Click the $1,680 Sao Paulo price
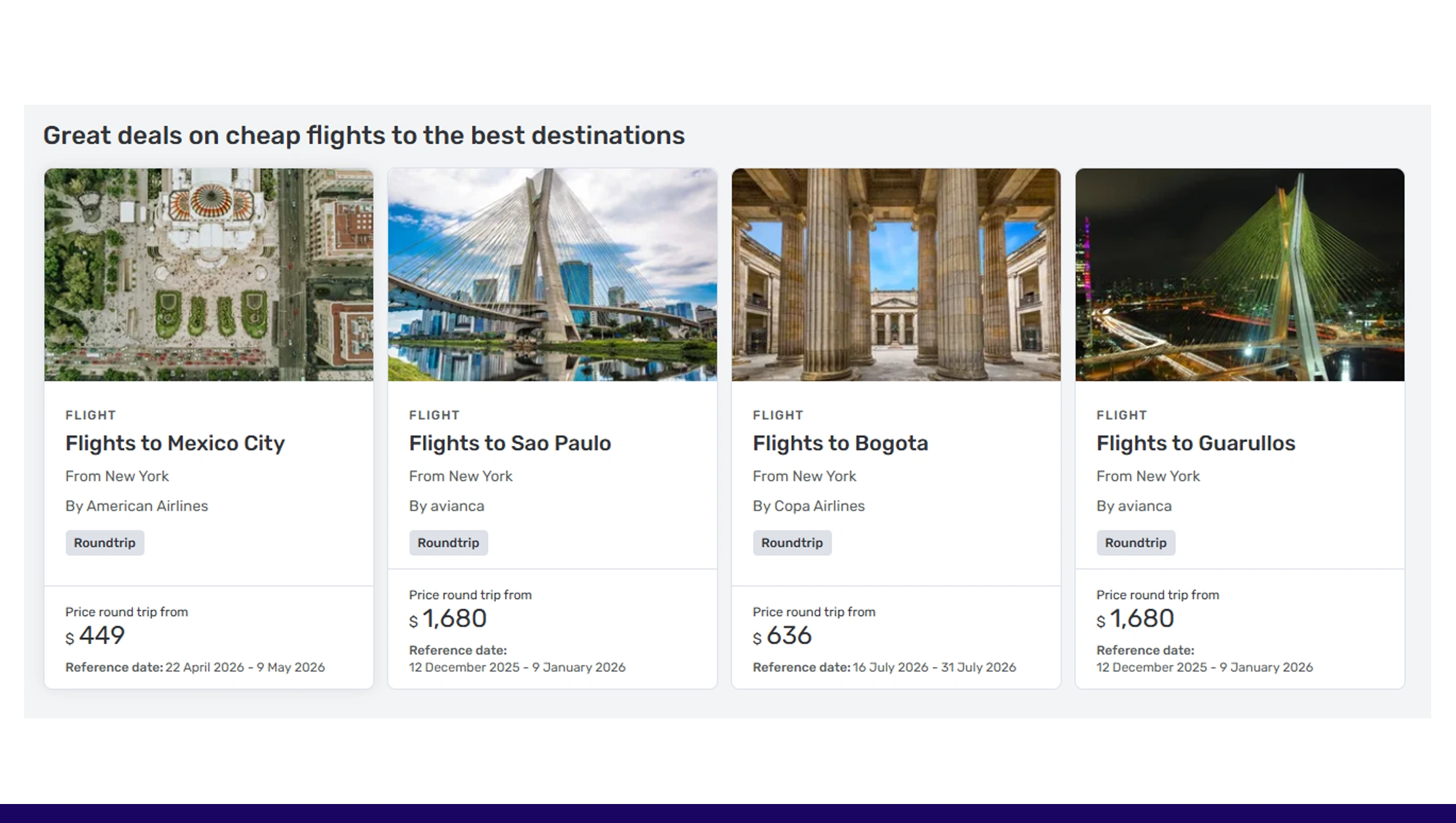This screenshot has width=1456, height=823. coord(447,617)
